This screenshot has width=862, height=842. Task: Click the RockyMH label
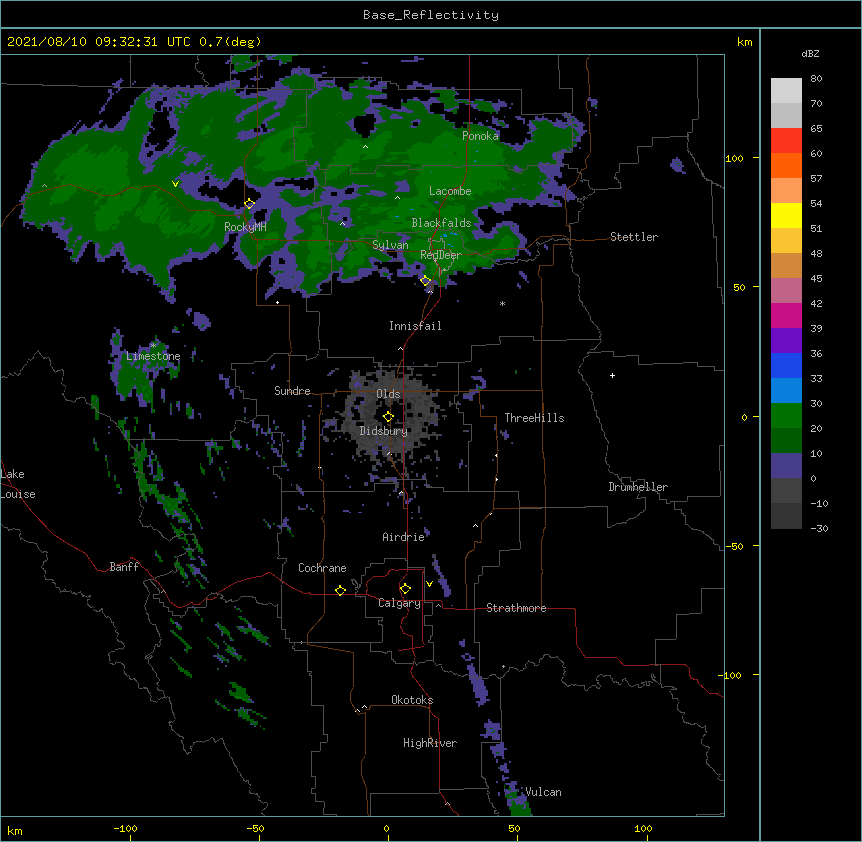pyautogui.click(x=245, y=227)
